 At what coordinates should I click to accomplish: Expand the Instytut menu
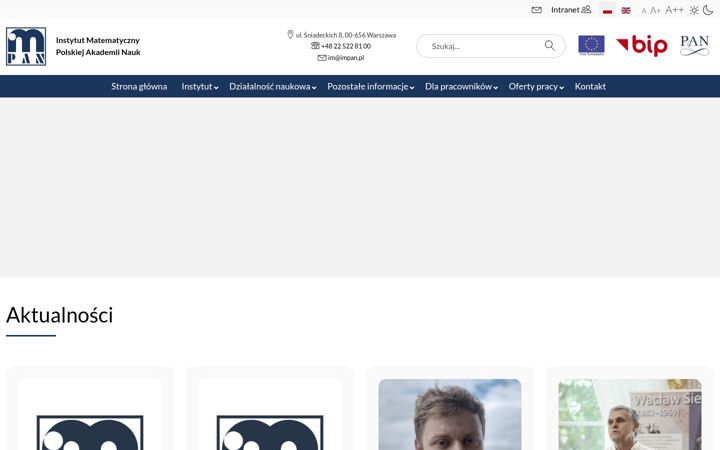pos(200,86)
